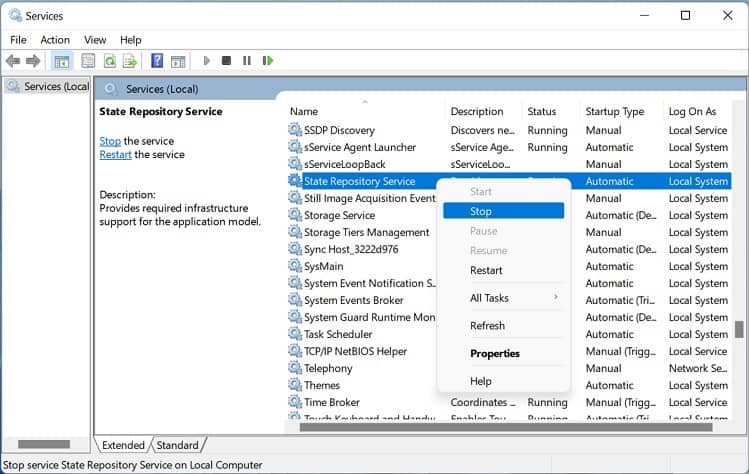
Task: Select the Themes gear icon
Action: coord(295,385)
